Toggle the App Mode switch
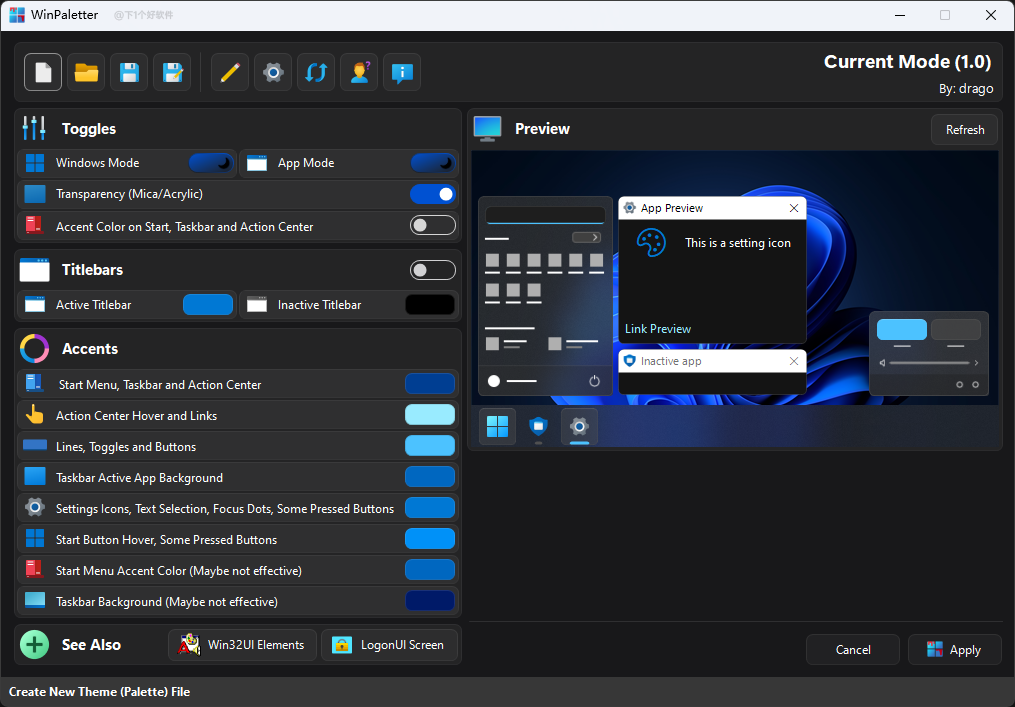Image resolution: width=1015 pixels, height=707 pixels. (432, 163)
